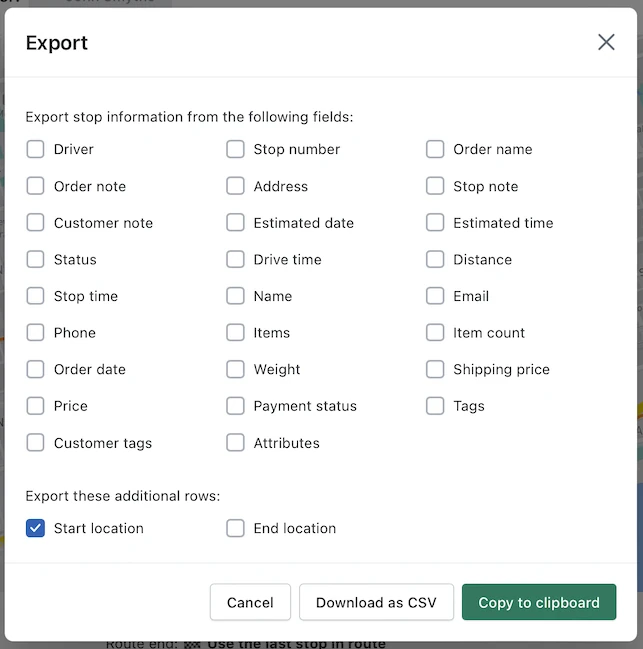Check the Stop number field
This screenshot has width=643, height=649.
click(x=235, y=149)
